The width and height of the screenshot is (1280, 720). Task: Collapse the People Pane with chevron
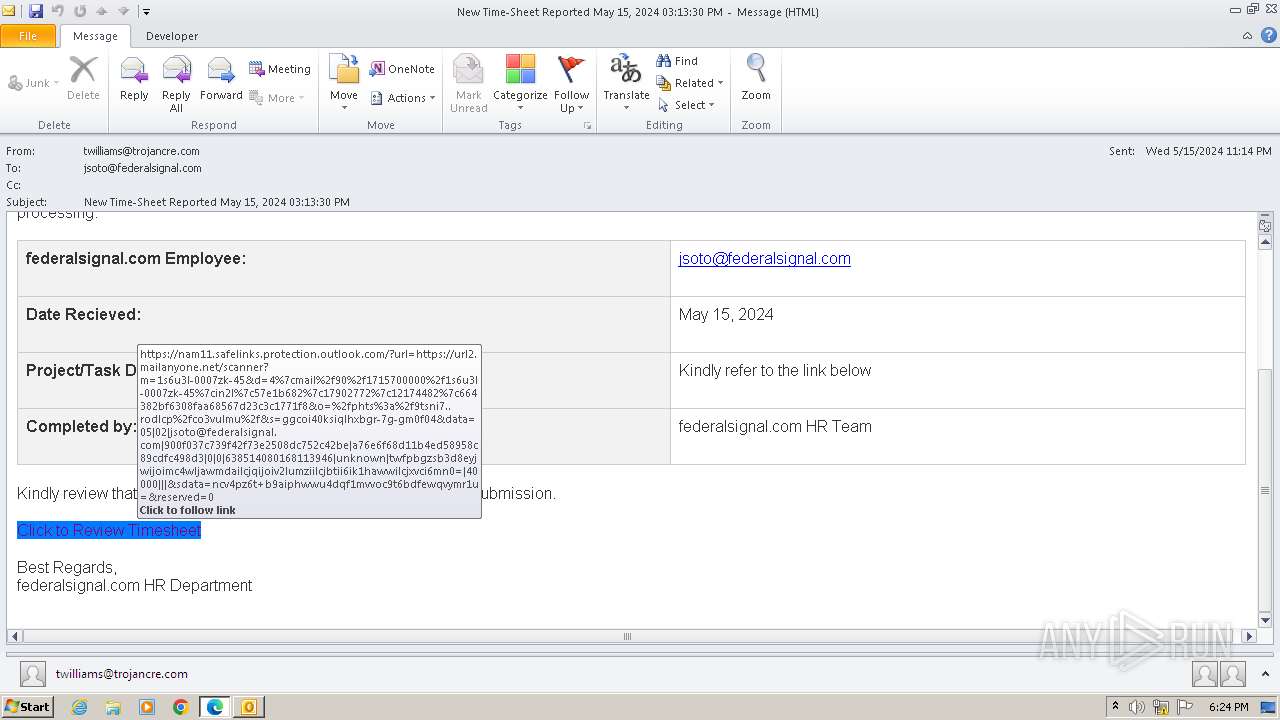1267,674
